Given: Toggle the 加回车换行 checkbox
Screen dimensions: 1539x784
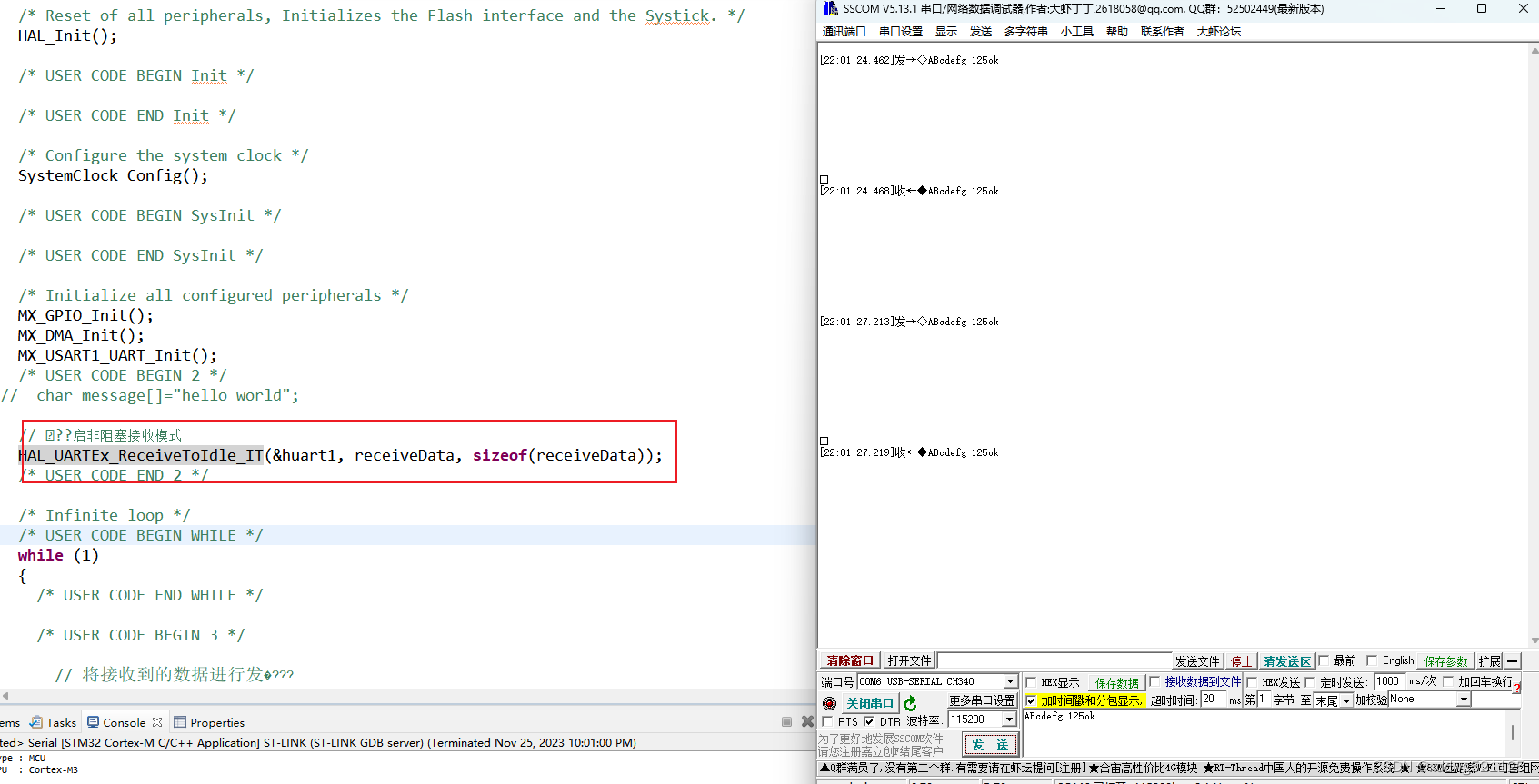Looking at the screenshot, I should point(1448,681).
